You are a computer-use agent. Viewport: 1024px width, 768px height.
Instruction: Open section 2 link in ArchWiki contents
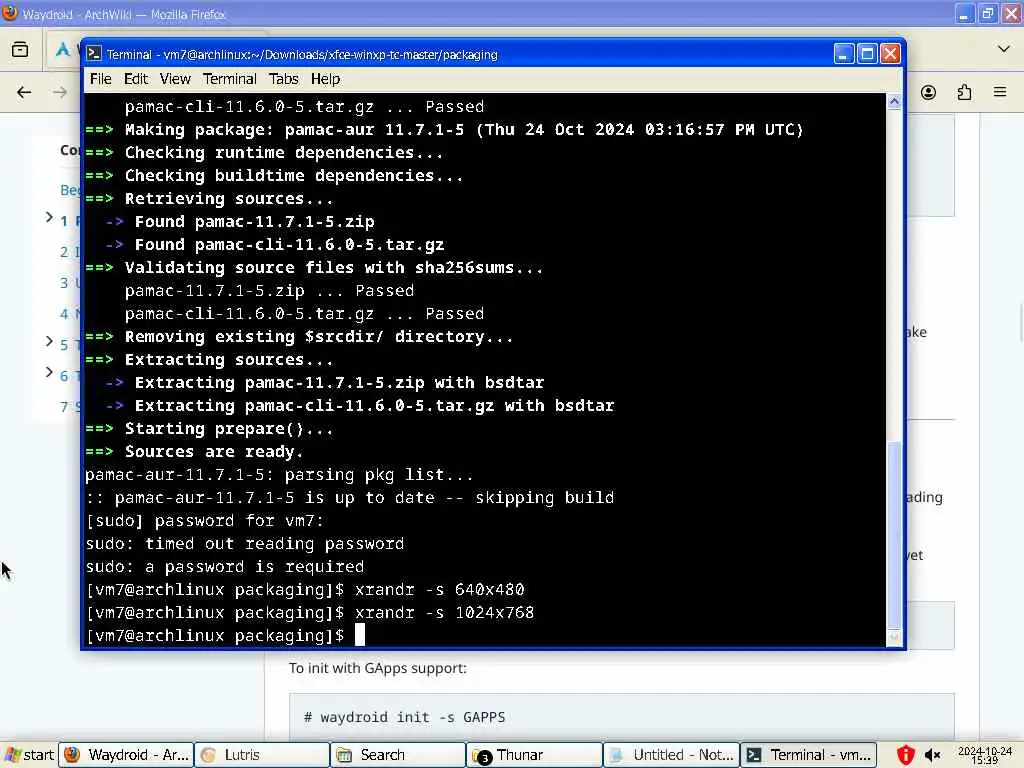[69, 252]
